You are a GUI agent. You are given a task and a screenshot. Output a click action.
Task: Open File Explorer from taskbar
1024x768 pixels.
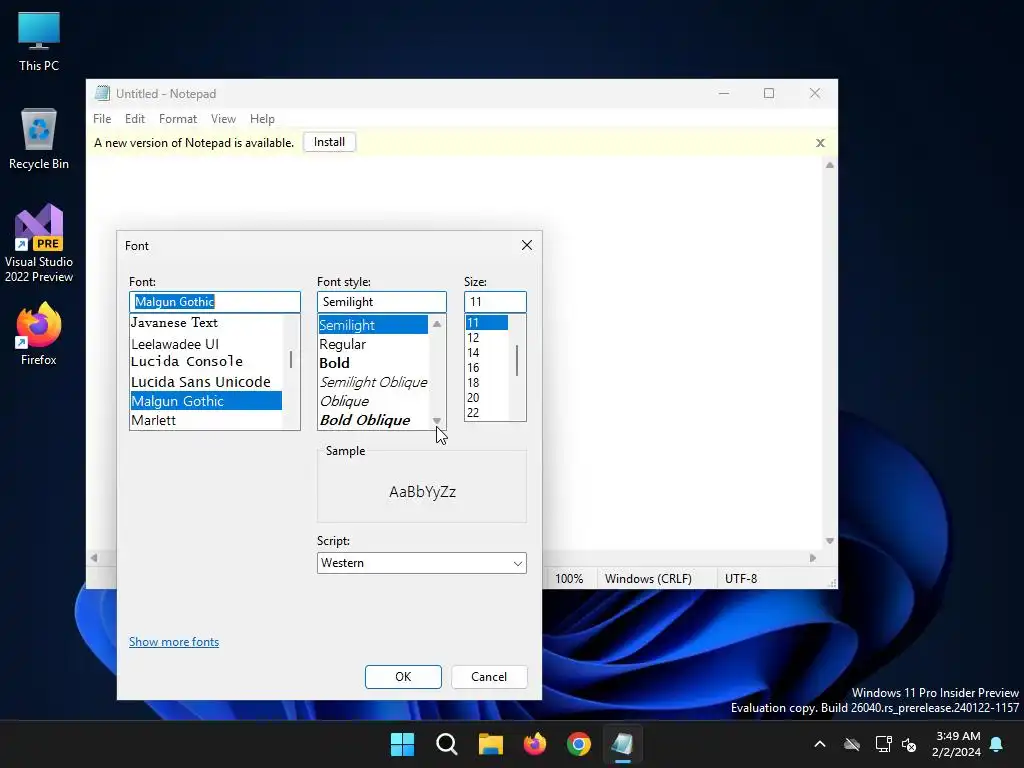click(490, 744)
